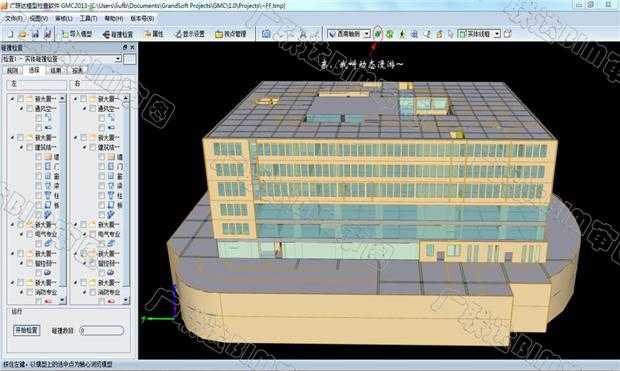Click the pale icon right of the yellow box icon
Viewport: 620px width, 371px height.
pyautogui.click(x=450, y=34)
